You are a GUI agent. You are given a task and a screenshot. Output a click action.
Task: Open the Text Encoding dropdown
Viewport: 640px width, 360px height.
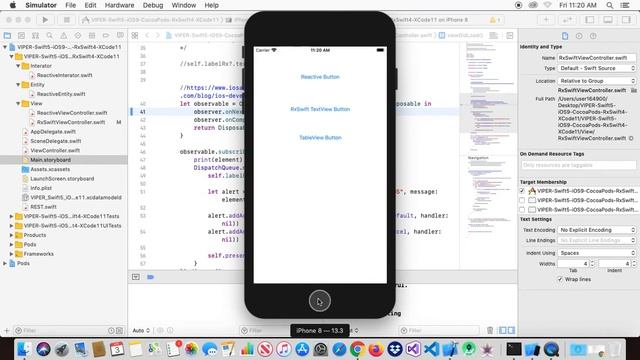pyautogui.click(x=597, y=230)
